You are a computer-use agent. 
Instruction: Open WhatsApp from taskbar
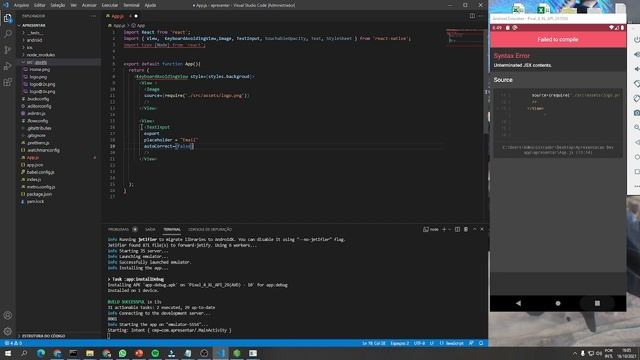tap(122, 353)
